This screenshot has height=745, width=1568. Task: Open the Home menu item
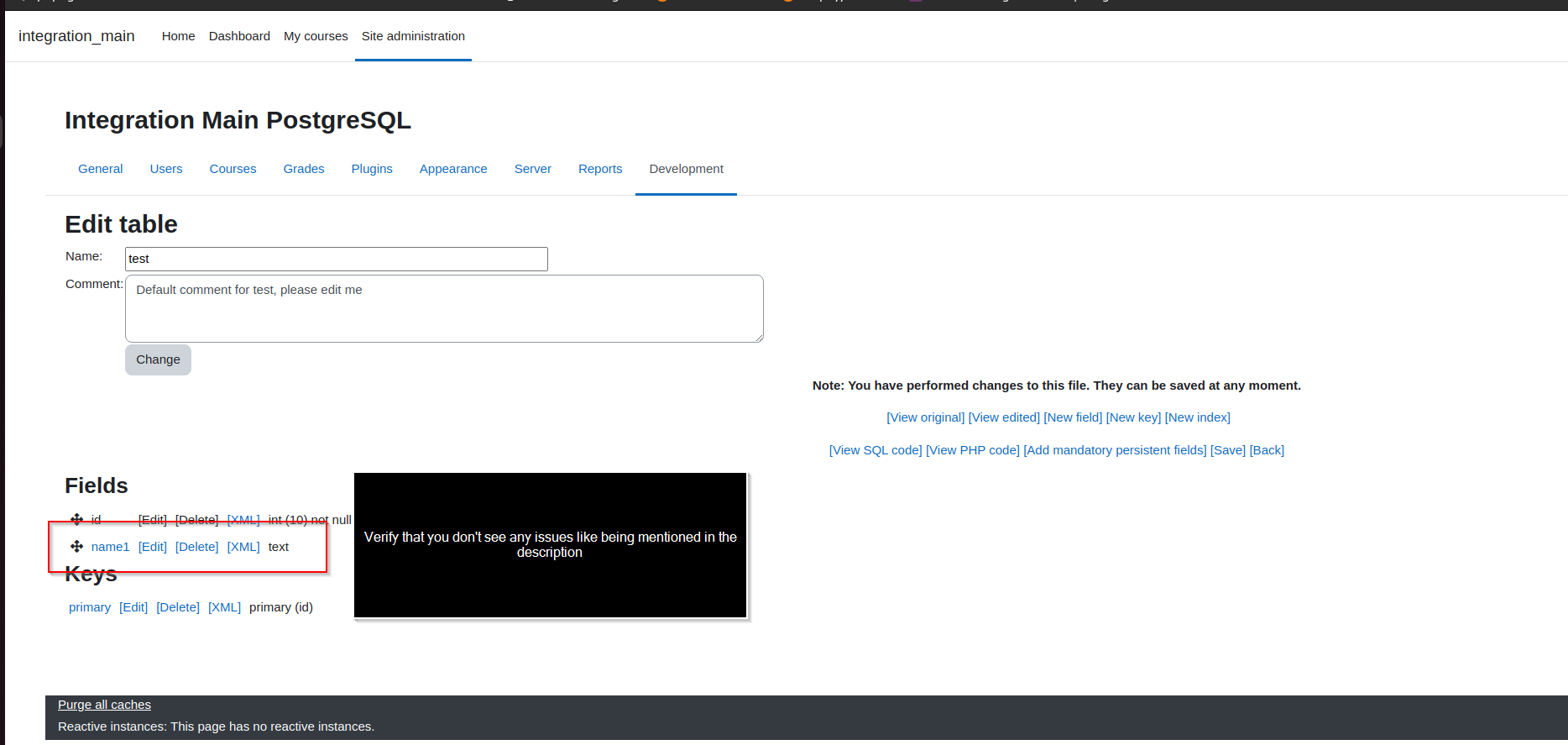click(x=178, y=36)
